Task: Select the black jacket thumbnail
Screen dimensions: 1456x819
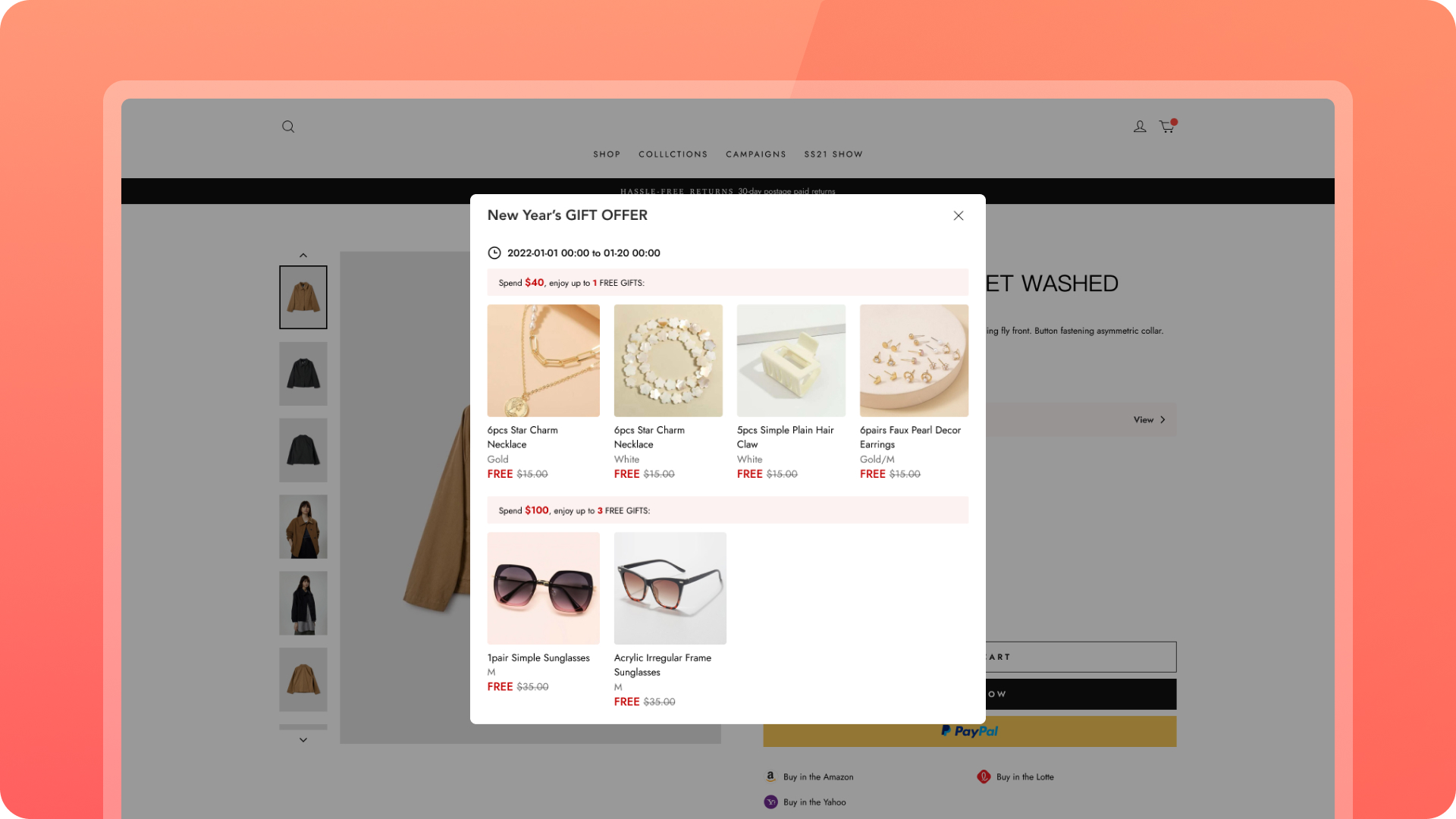Action: tap(303, 374)
